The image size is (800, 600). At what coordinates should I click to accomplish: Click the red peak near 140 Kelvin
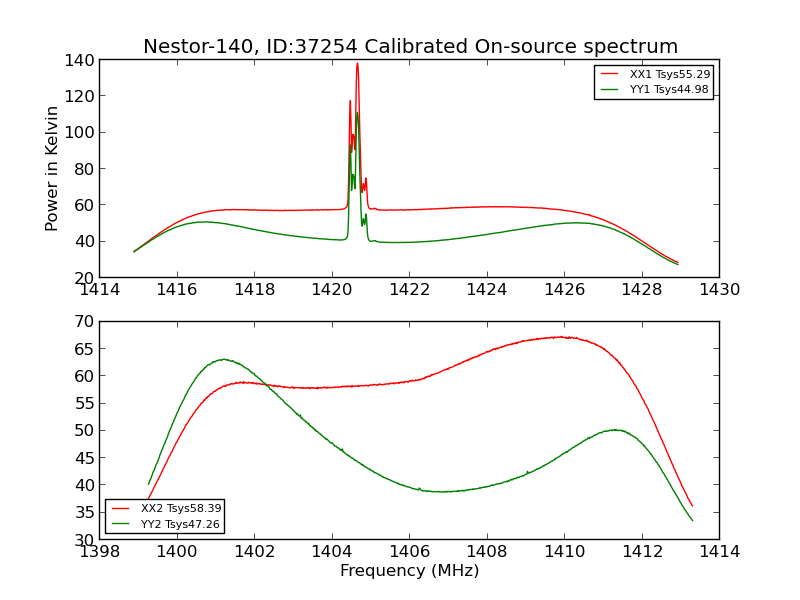(x=357, y=64)
